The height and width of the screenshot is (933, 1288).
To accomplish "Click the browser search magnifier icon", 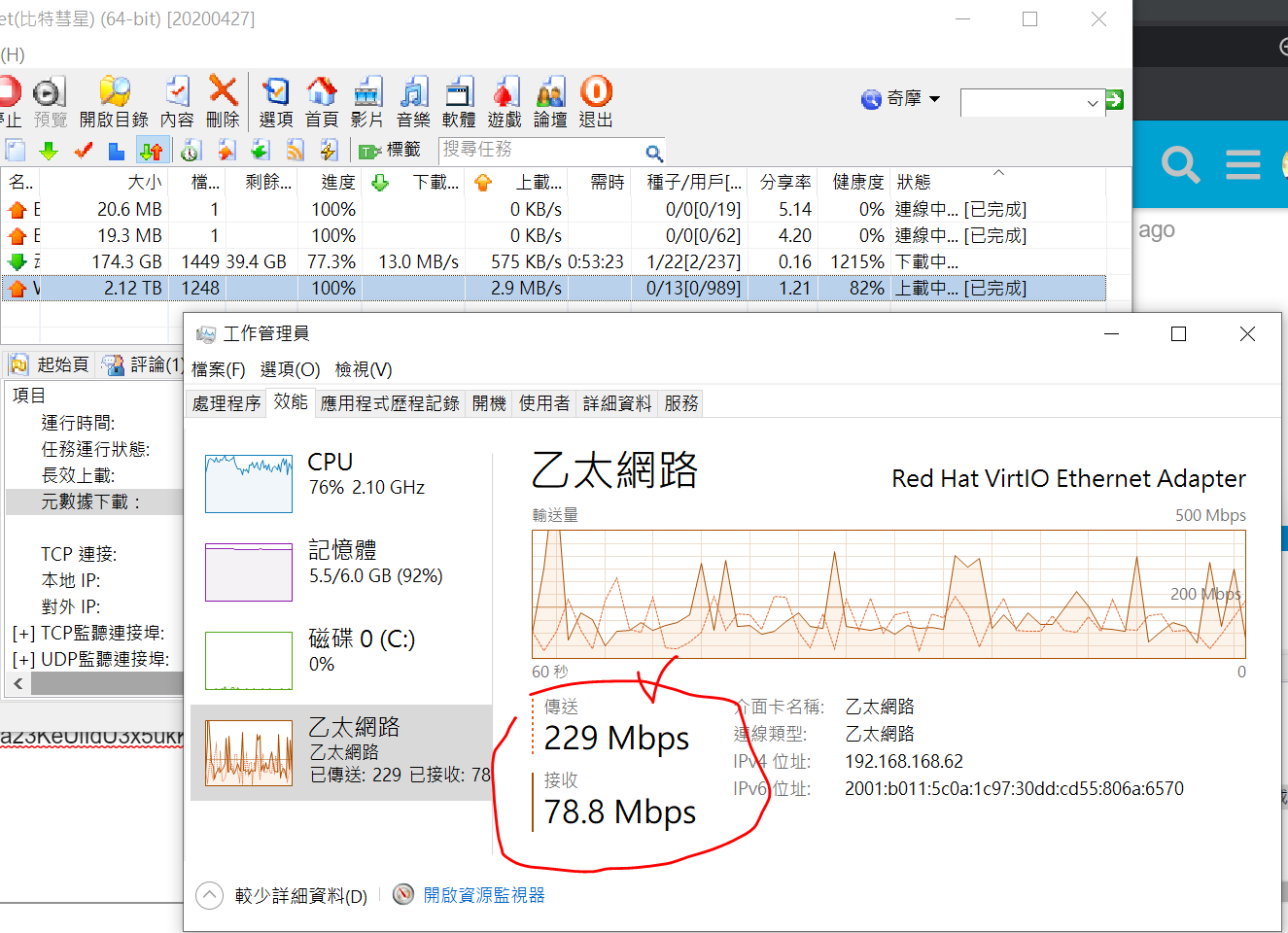I will pyautogui.click(x=1180, y=165).
